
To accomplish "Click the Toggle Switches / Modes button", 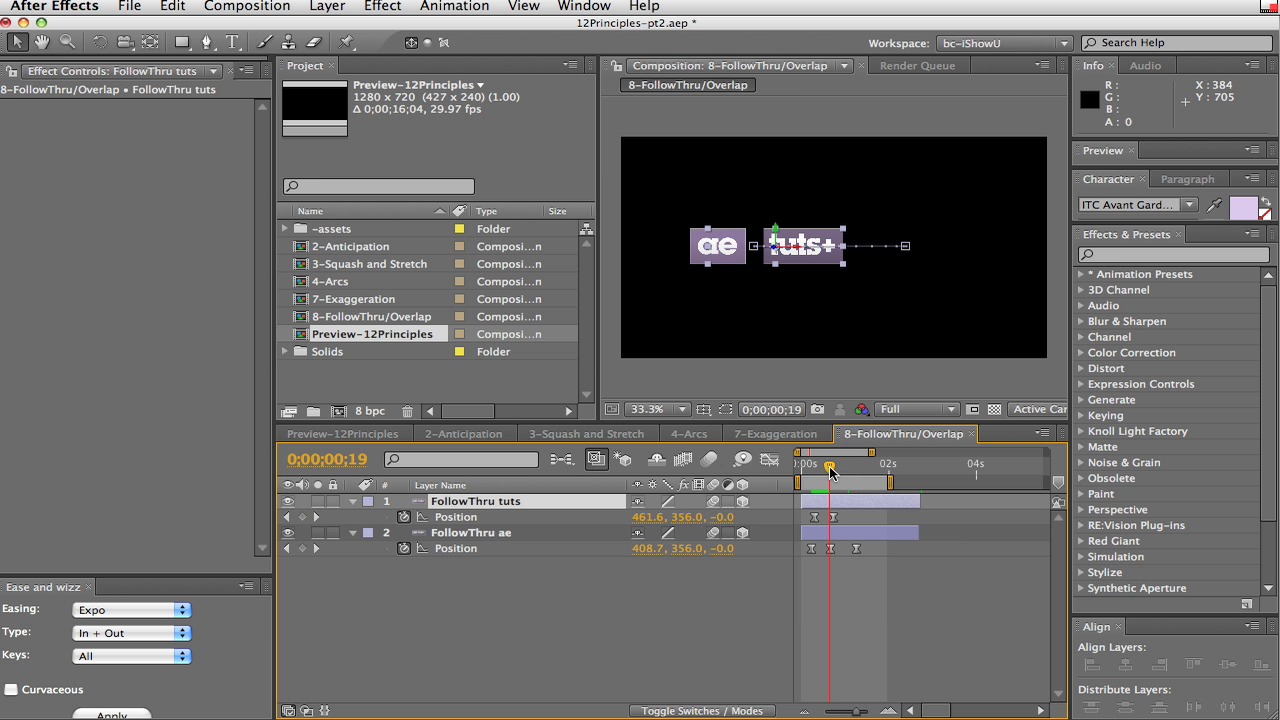I will click(x=702, y=711).
